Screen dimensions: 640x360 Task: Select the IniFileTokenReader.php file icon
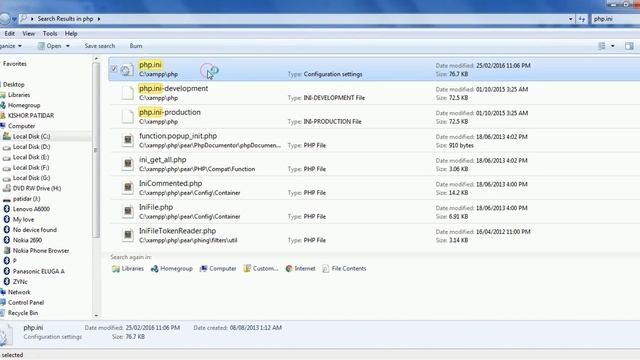coord(127,235)
